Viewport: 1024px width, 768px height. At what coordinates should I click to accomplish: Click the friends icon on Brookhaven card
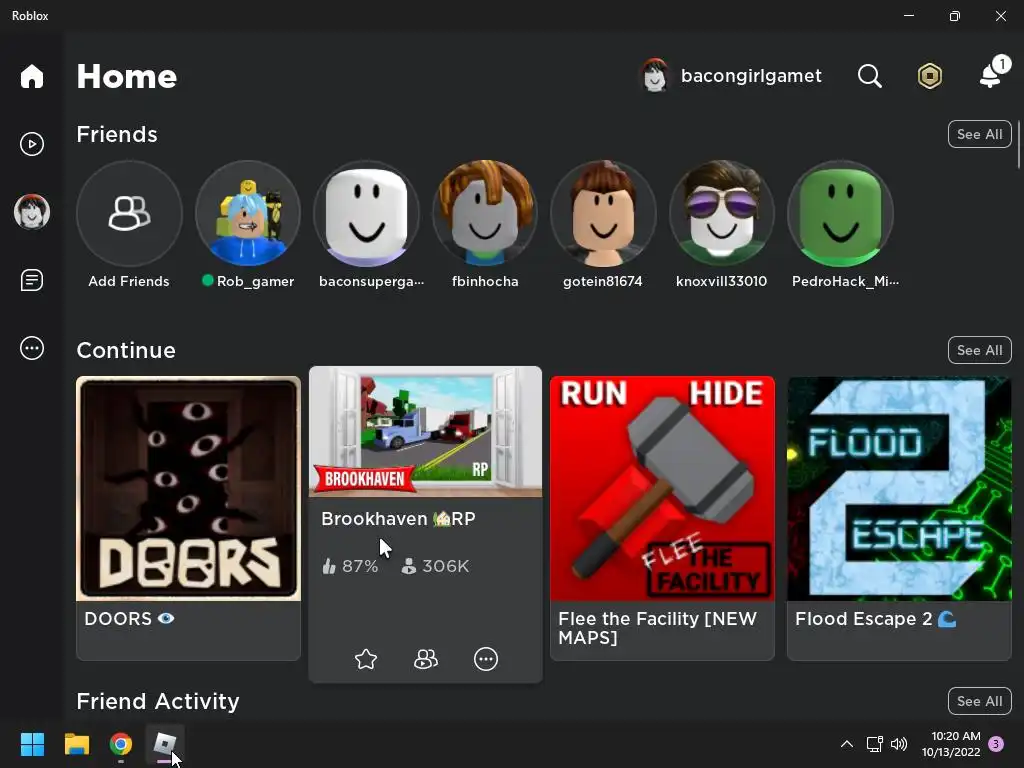point(426,659)
